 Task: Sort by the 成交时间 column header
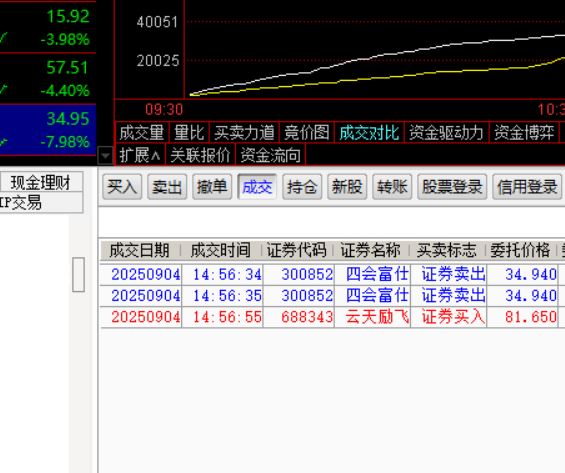coord(221,250)
